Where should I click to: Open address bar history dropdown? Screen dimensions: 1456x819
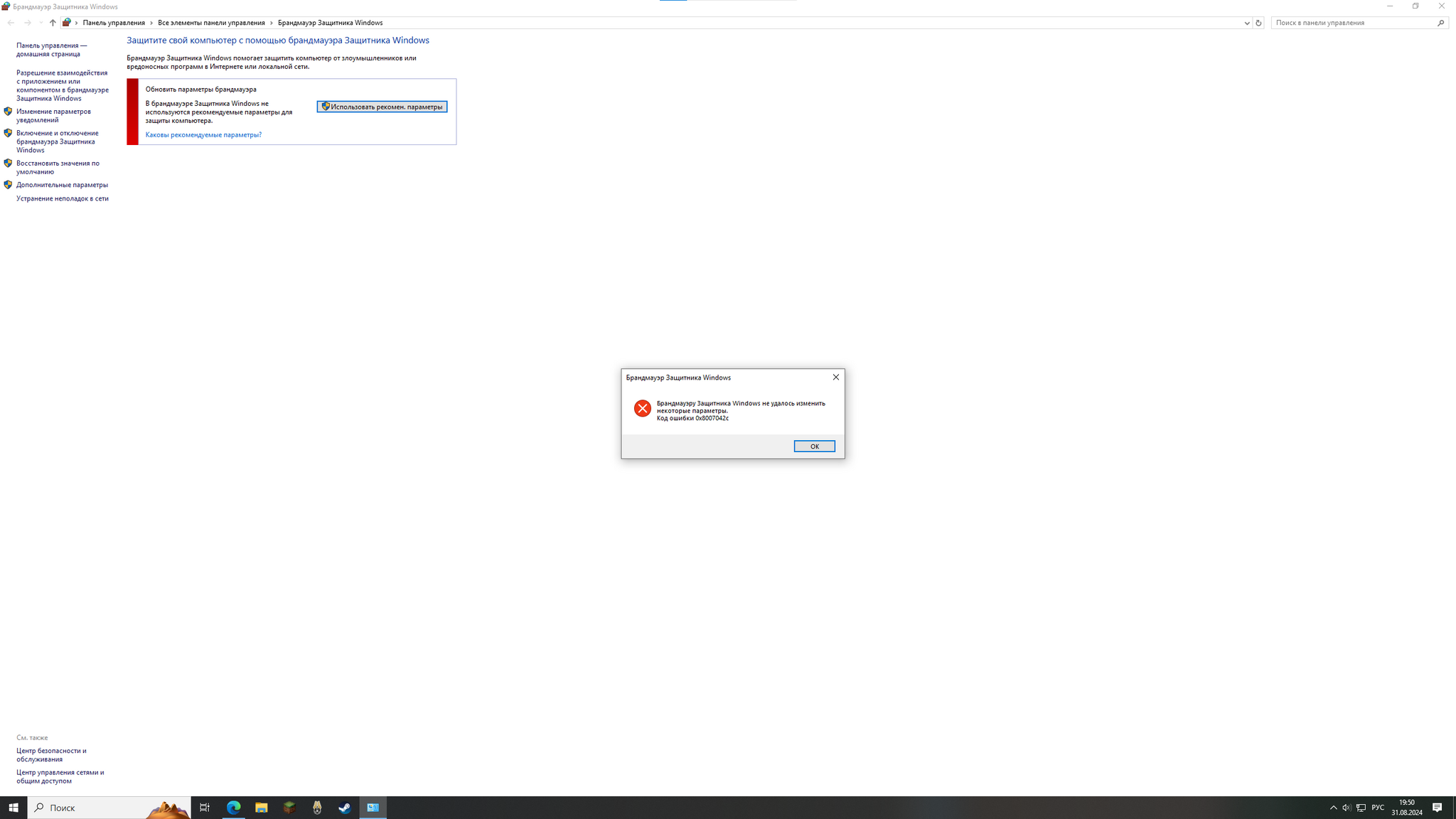point(1246,23)
